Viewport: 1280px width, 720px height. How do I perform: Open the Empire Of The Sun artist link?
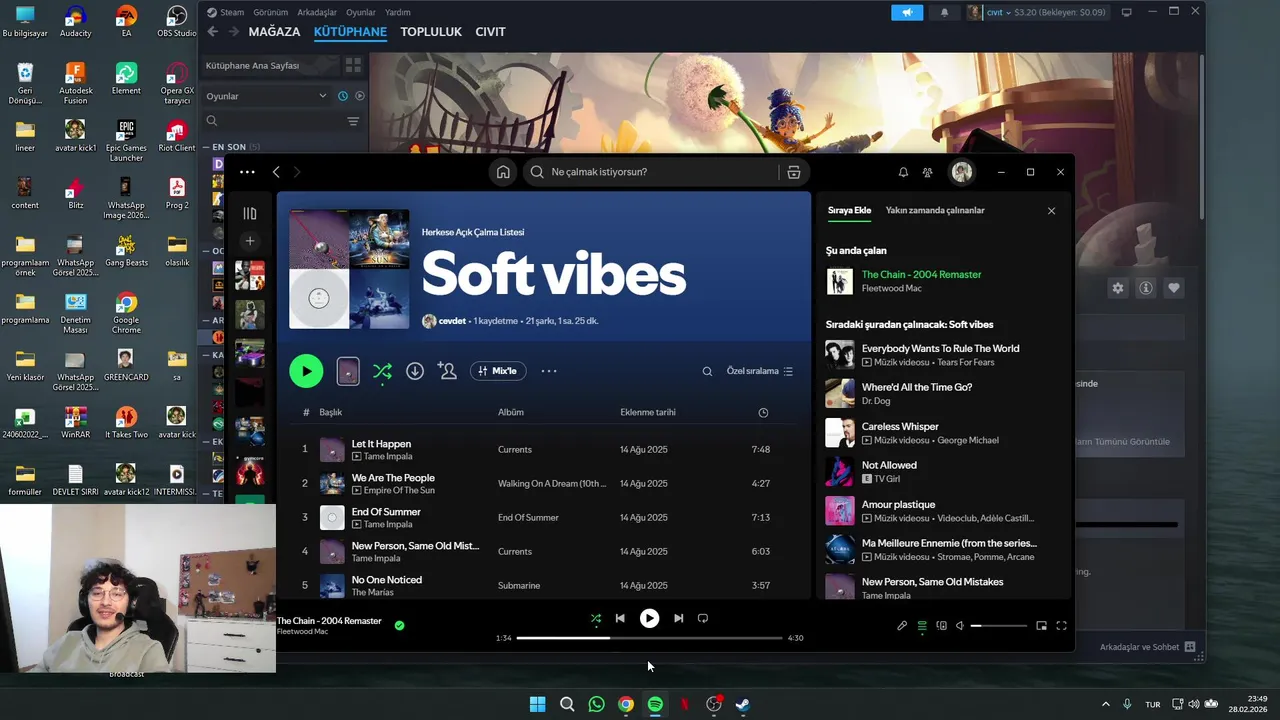click(399, 490)
